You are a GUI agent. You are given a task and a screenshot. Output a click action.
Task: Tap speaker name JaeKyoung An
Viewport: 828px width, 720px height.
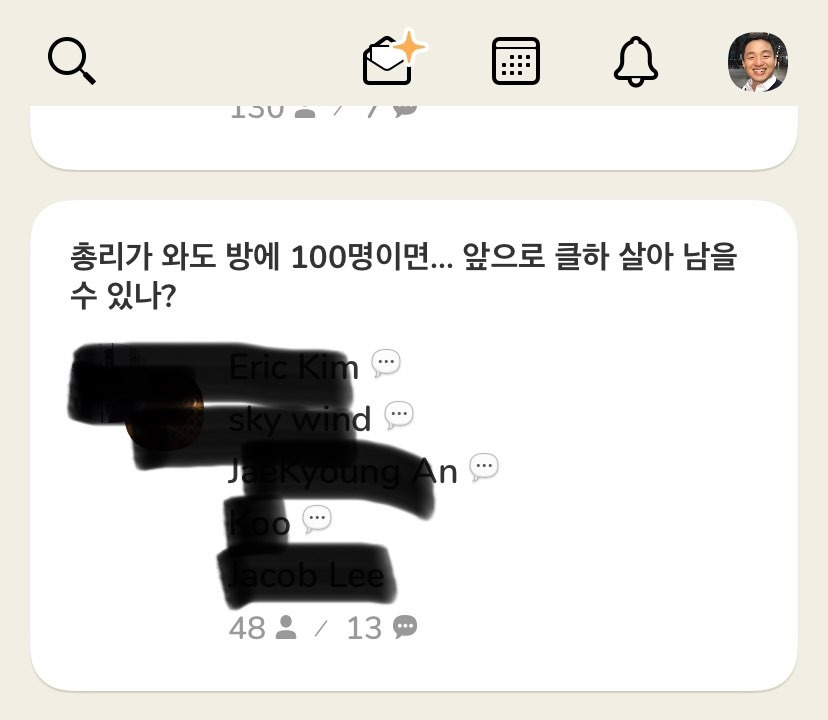pyautogui.click(x=342, y=472)
